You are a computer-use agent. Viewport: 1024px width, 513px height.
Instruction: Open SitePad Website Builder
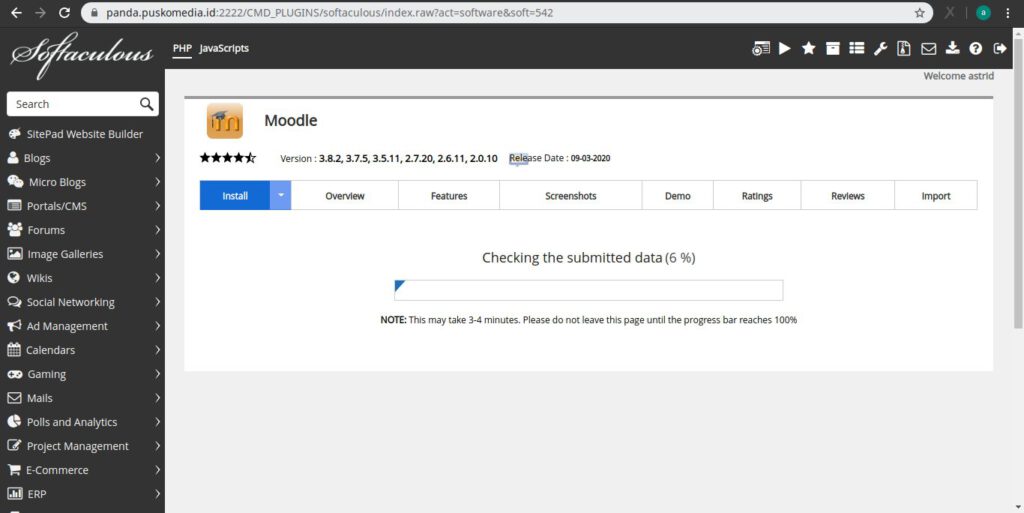[x=82, y=134]
